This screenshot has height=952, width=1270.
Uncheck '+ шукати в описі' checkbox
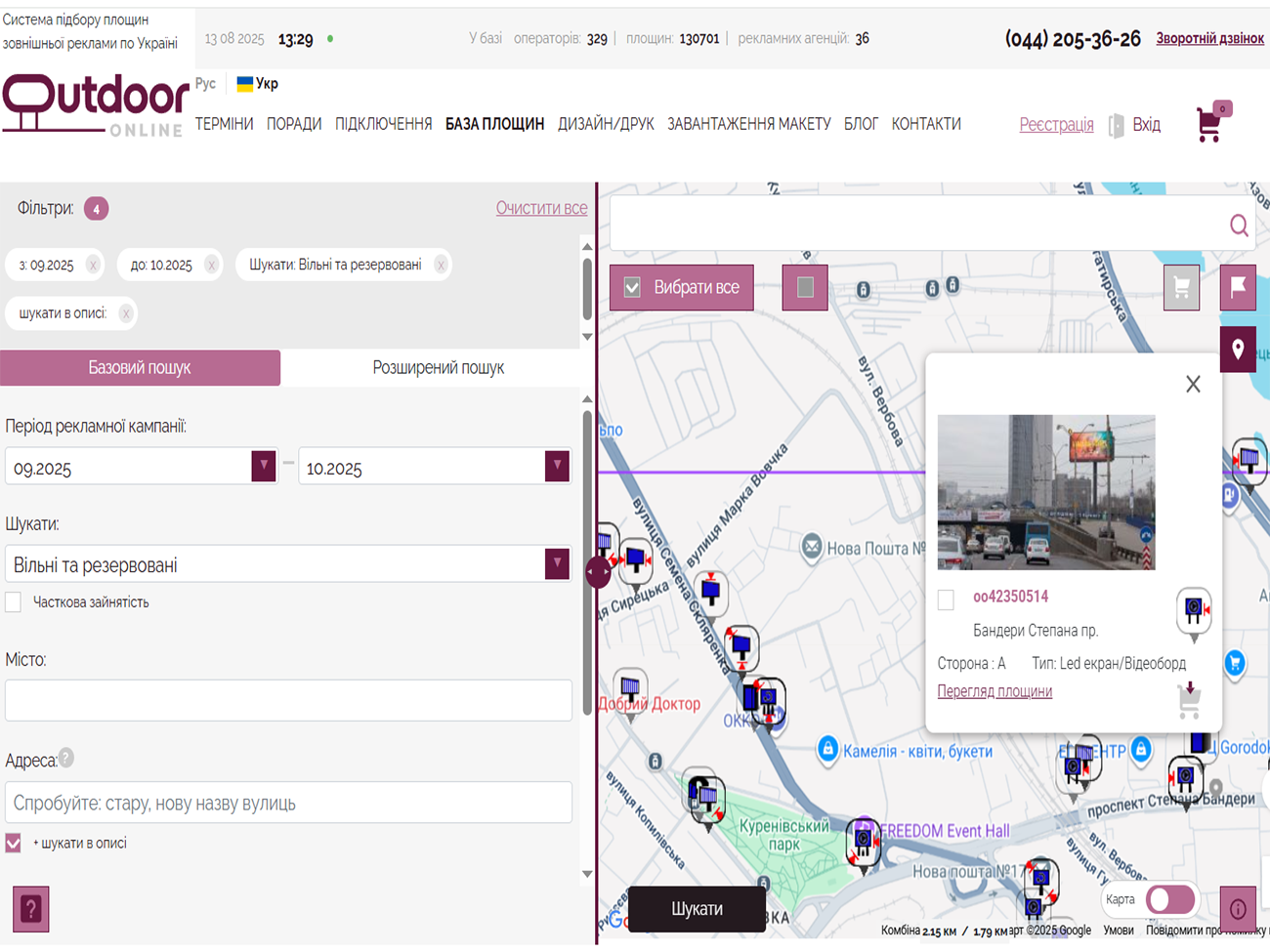pos(14,844)
